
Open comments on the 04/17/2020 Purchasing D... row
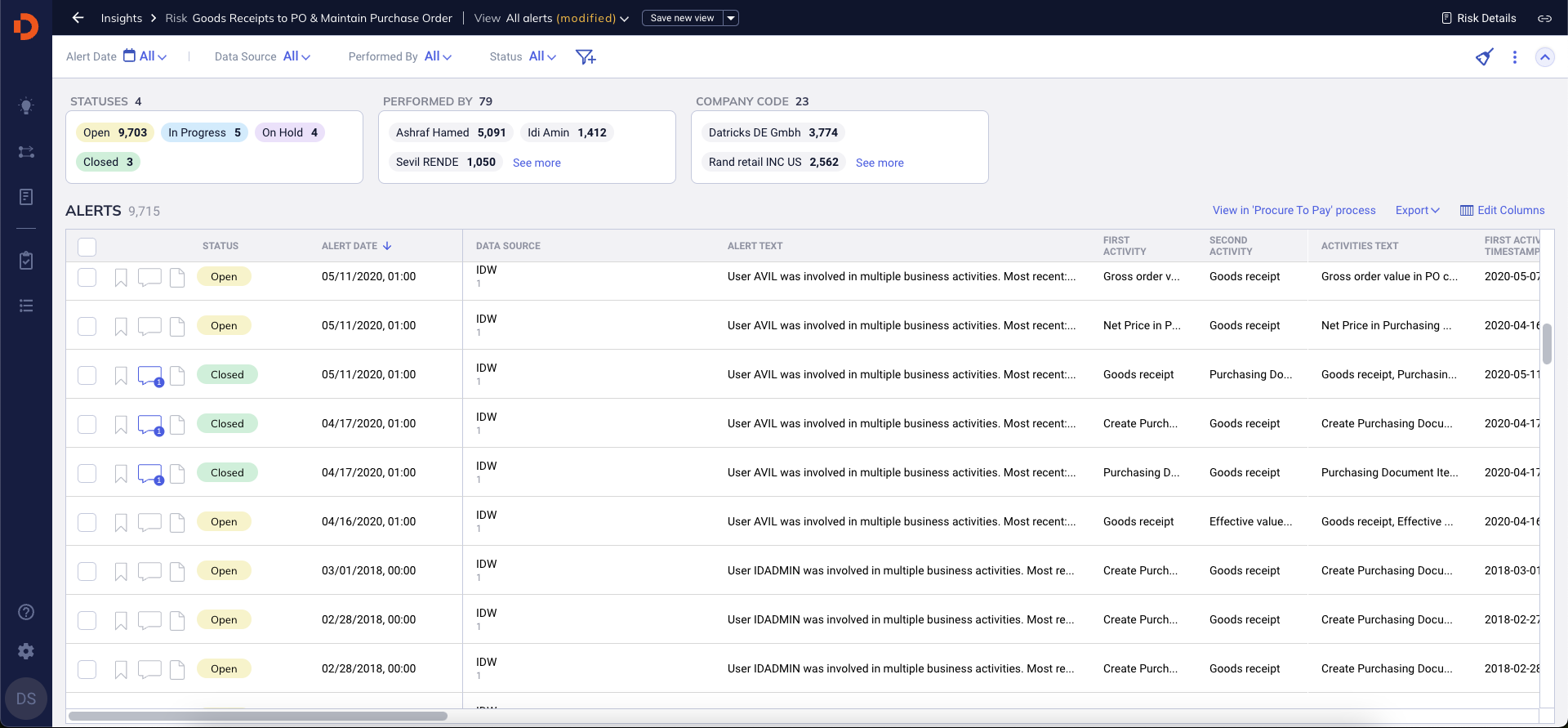pos(150,474)
